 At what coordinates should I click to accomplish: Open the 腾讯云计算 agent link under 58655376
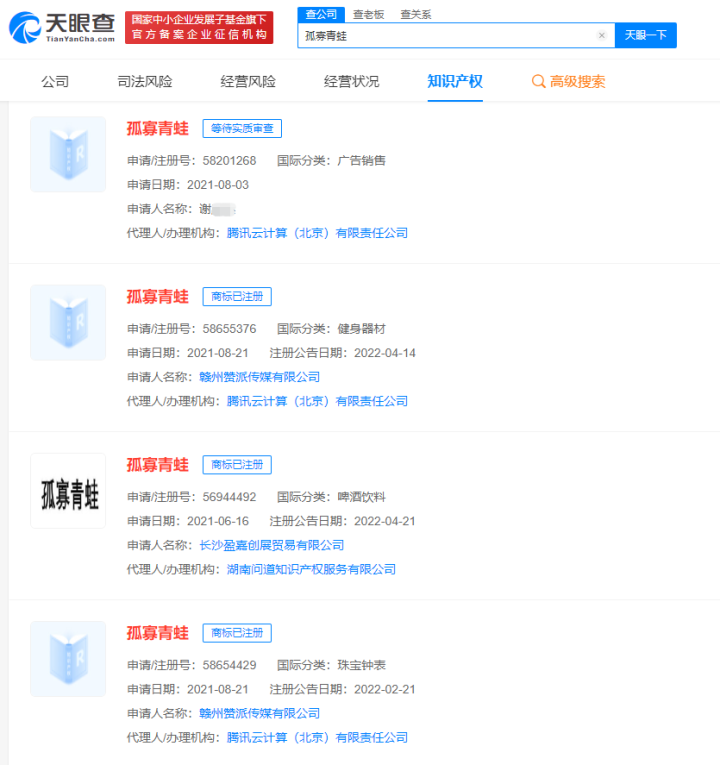tap(317, 402)
